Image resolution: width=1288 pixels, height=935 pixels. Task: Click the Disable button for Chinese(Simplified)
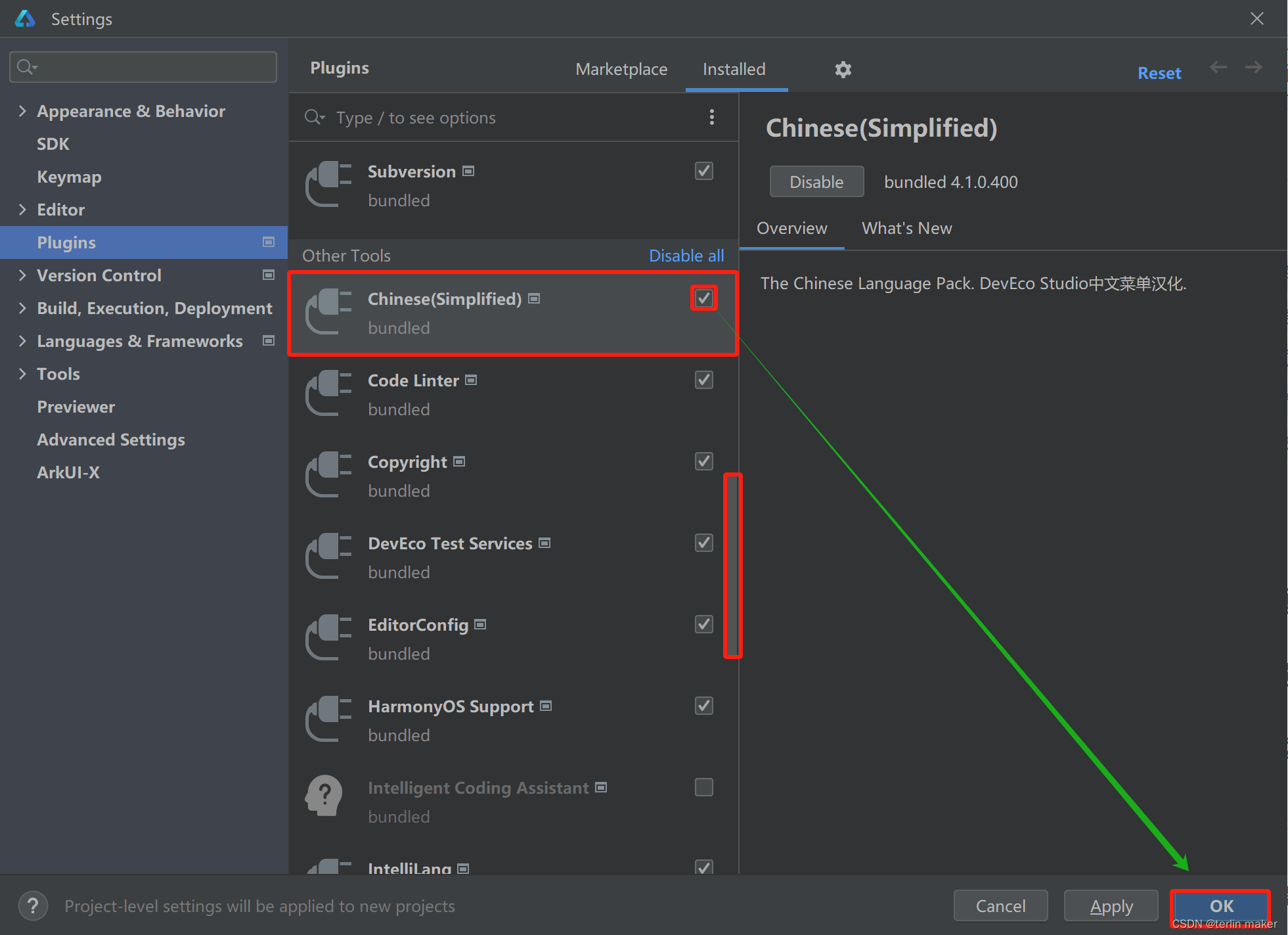click(x=815, y=181)
